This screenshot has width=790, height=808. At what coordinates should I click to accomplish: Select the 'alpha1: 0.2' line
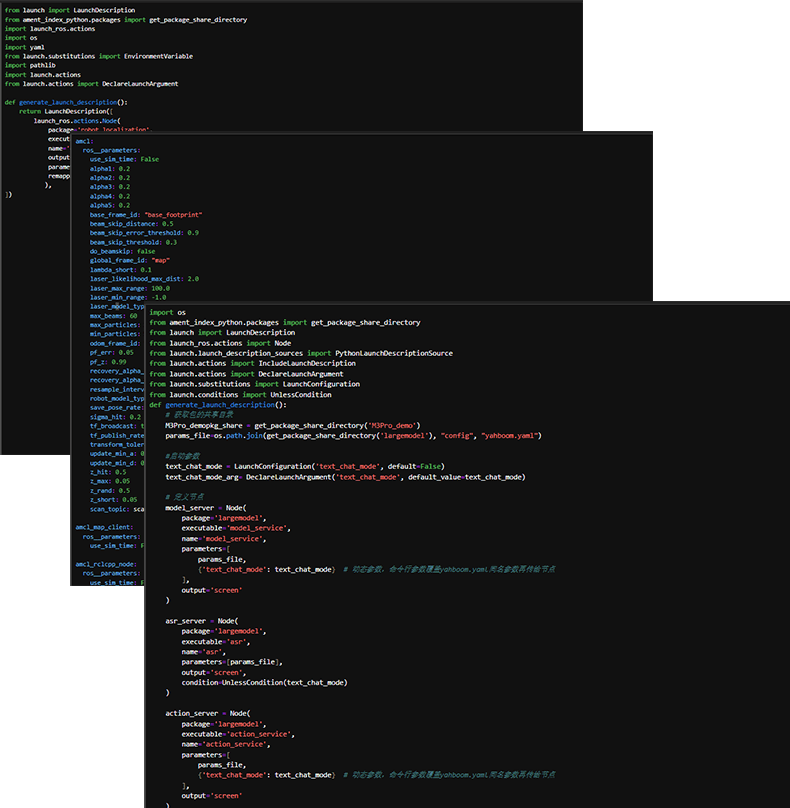110,169
